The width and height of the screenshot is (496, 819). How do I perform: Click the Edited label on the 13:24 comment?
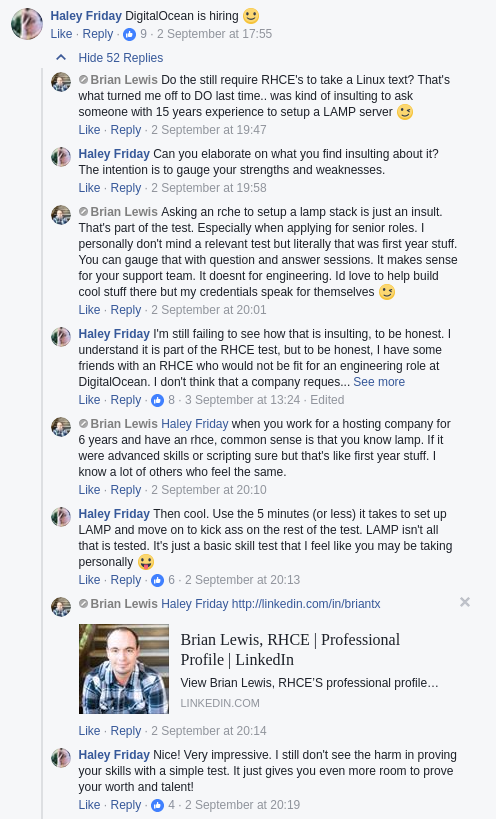[327, 400]
